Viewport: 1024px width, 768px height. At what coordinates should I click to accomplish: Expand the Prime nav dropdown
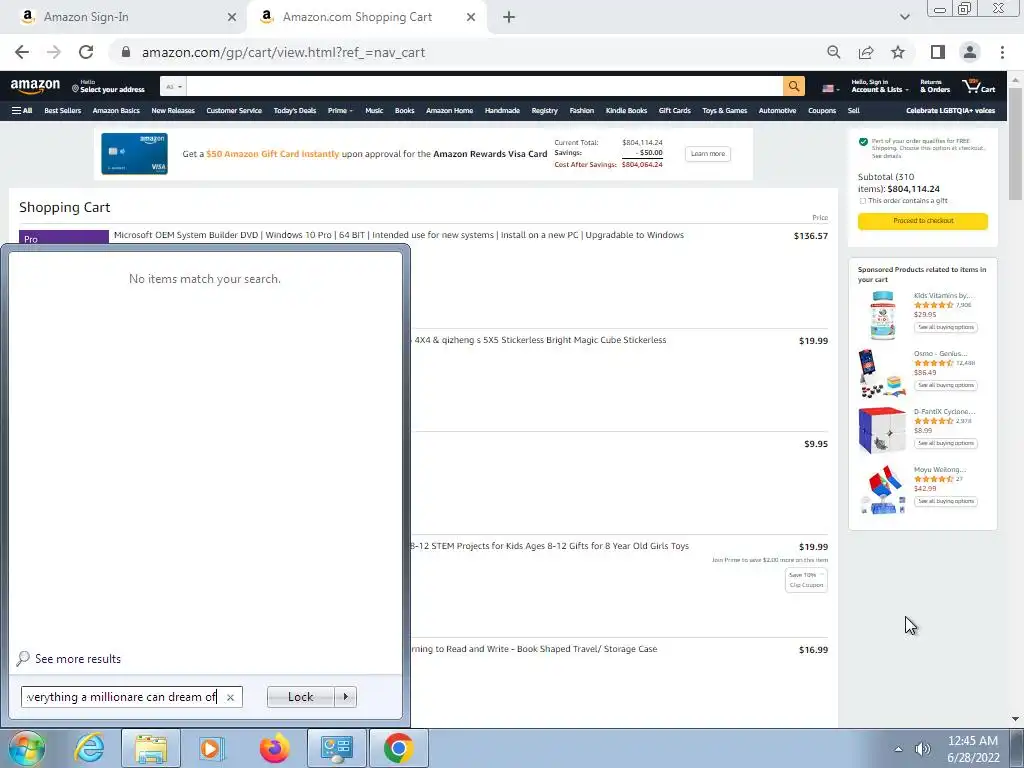point(340,110)
